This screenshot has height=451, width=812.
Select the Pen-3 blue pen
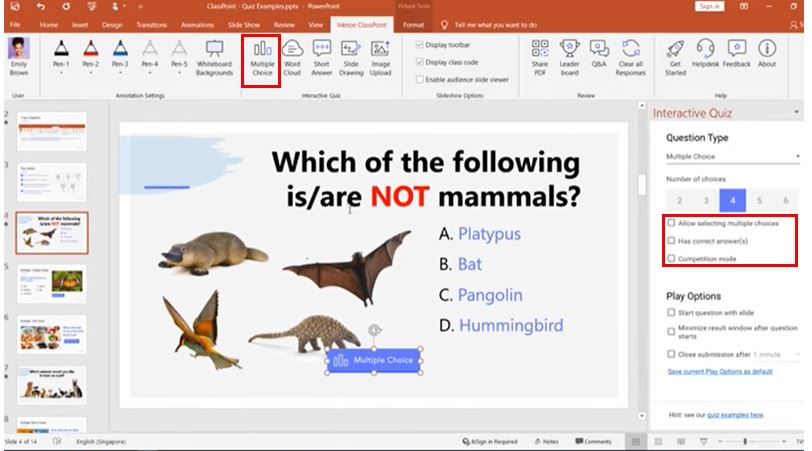pyautogui.click(x=120, y=54)
